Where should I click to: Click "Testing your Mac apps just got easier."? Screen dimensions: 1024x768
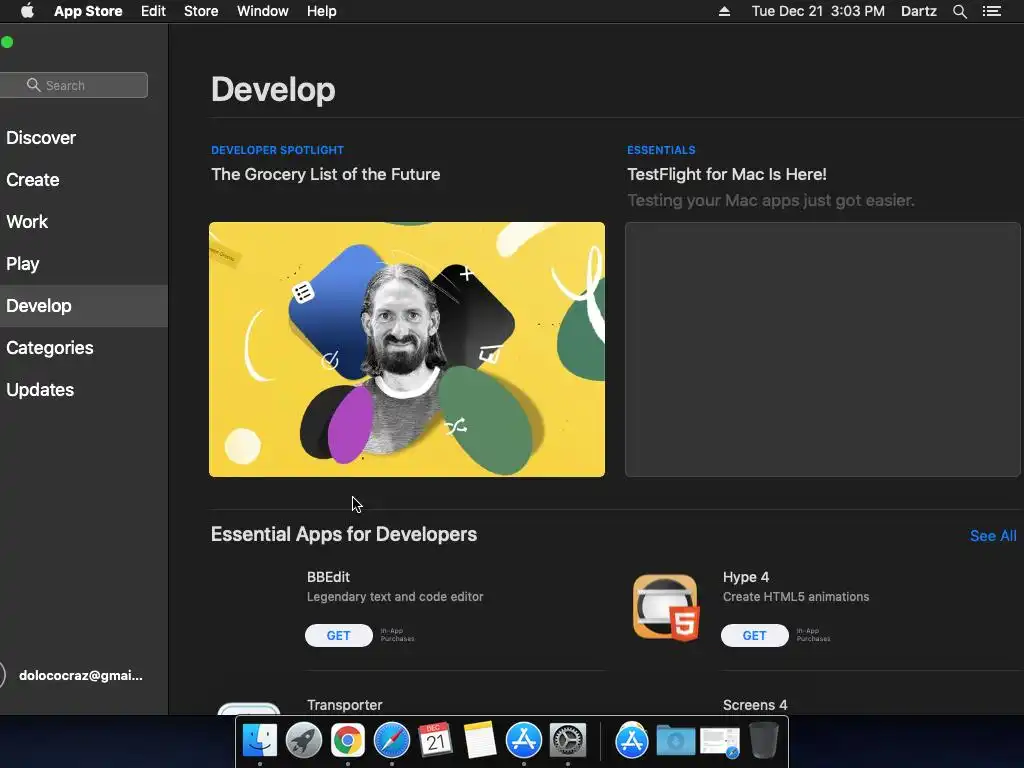coord(771,200)
